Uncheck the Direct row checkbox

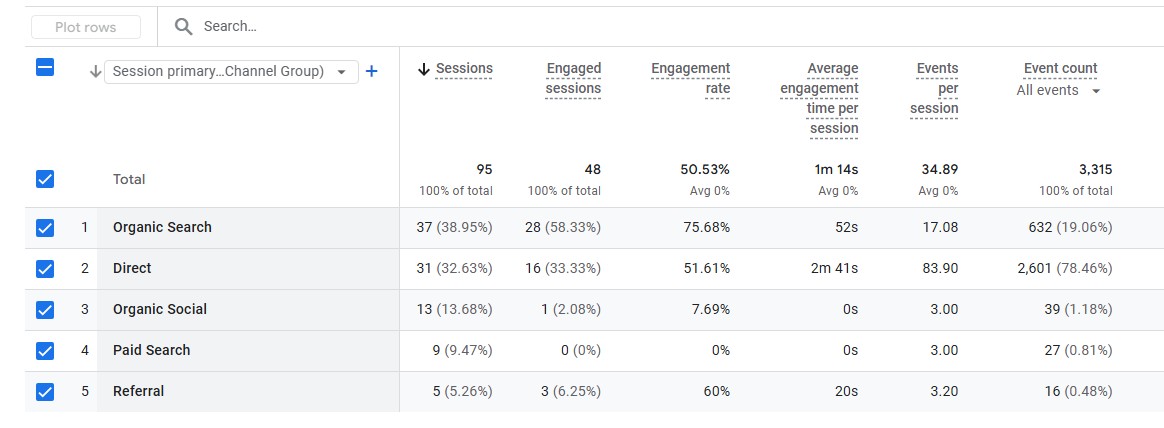tap(45, 269)
